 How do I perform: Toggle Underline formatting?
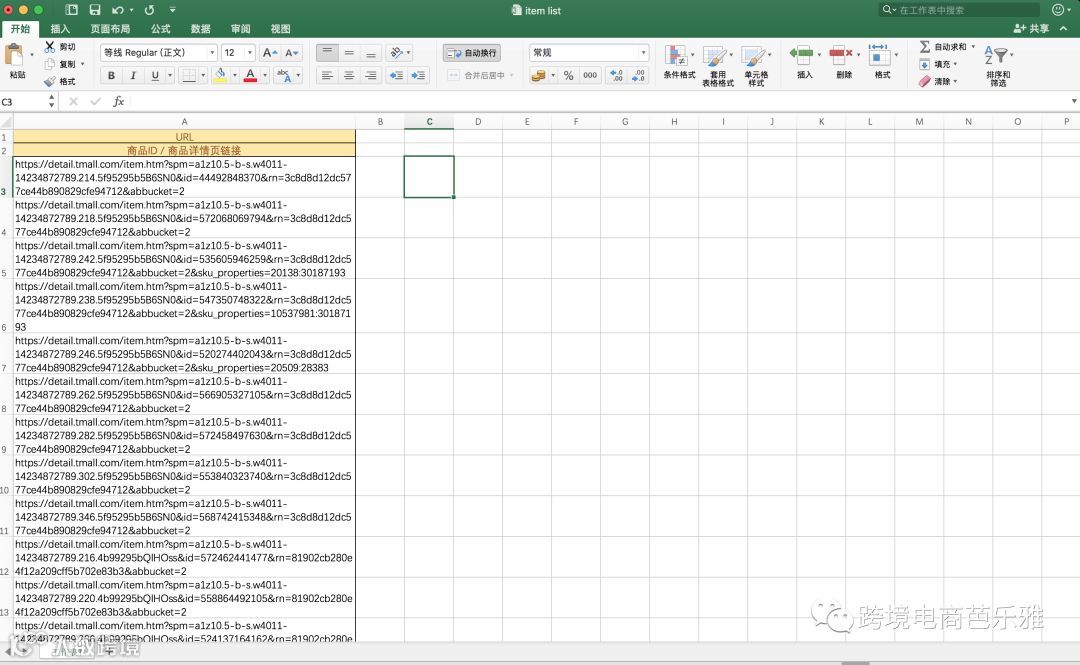155,75
